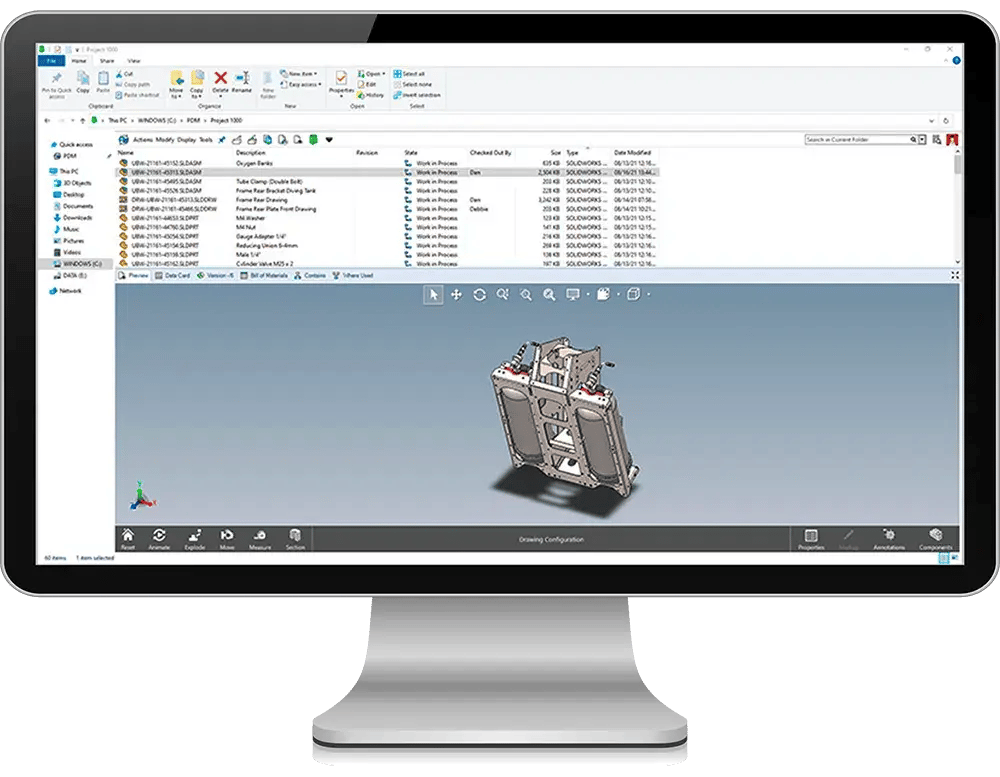Expand the address bar history dropdown
The height and width of the screenshot is (777, 1000).
point(932,121)
